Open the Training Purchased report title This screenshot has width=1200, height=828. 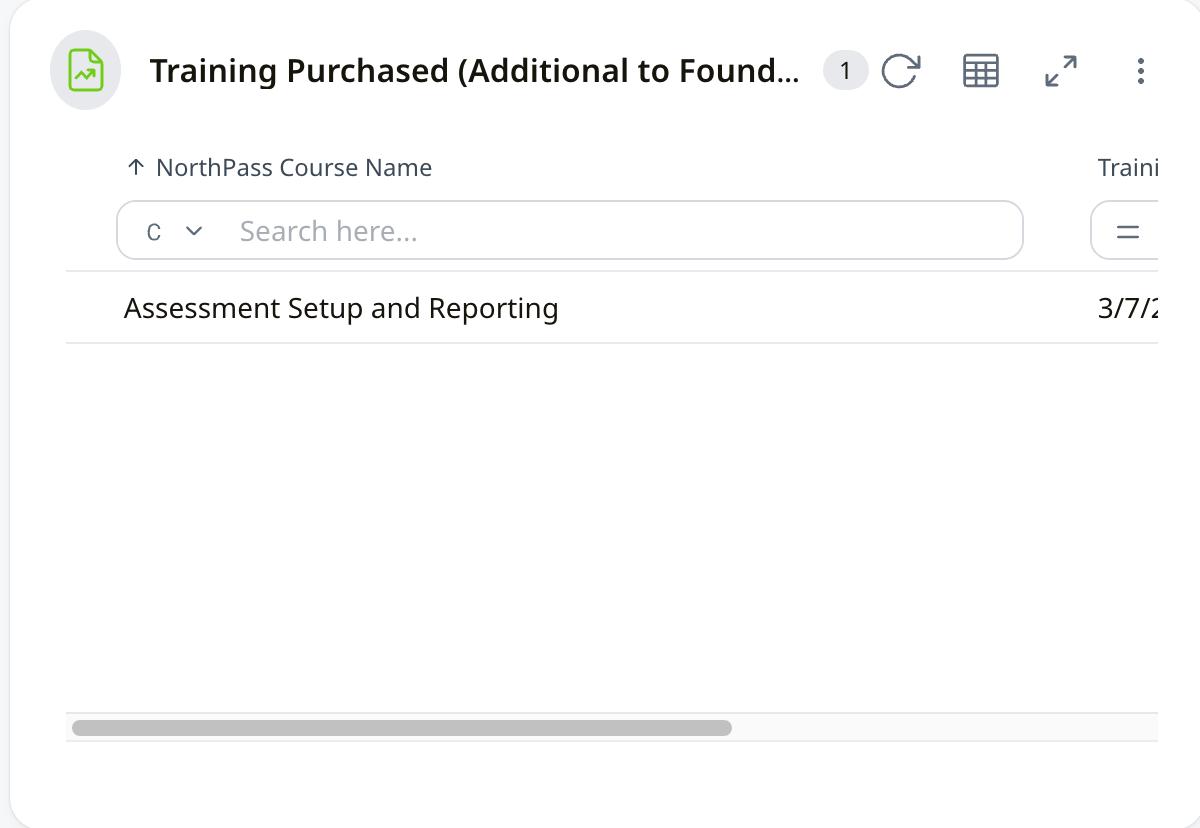point(475,71)
